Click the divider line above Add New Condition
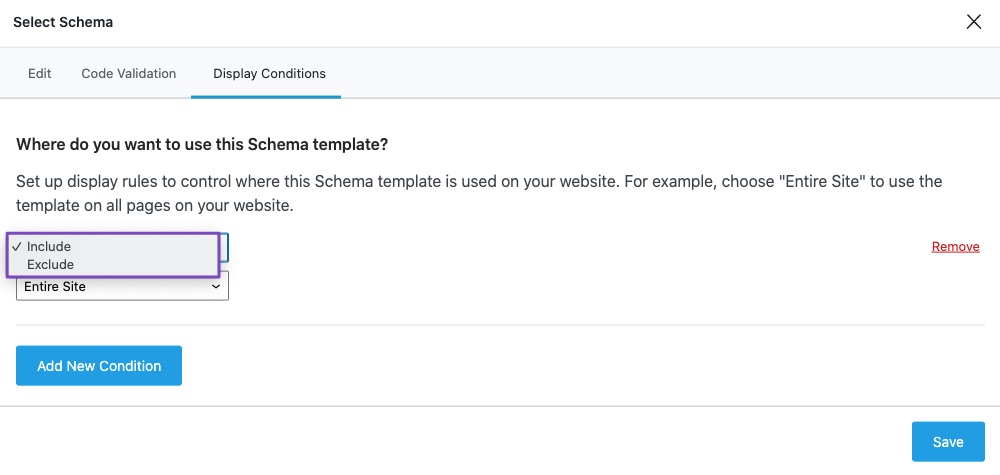The image size is (1000, 475). 500,325
